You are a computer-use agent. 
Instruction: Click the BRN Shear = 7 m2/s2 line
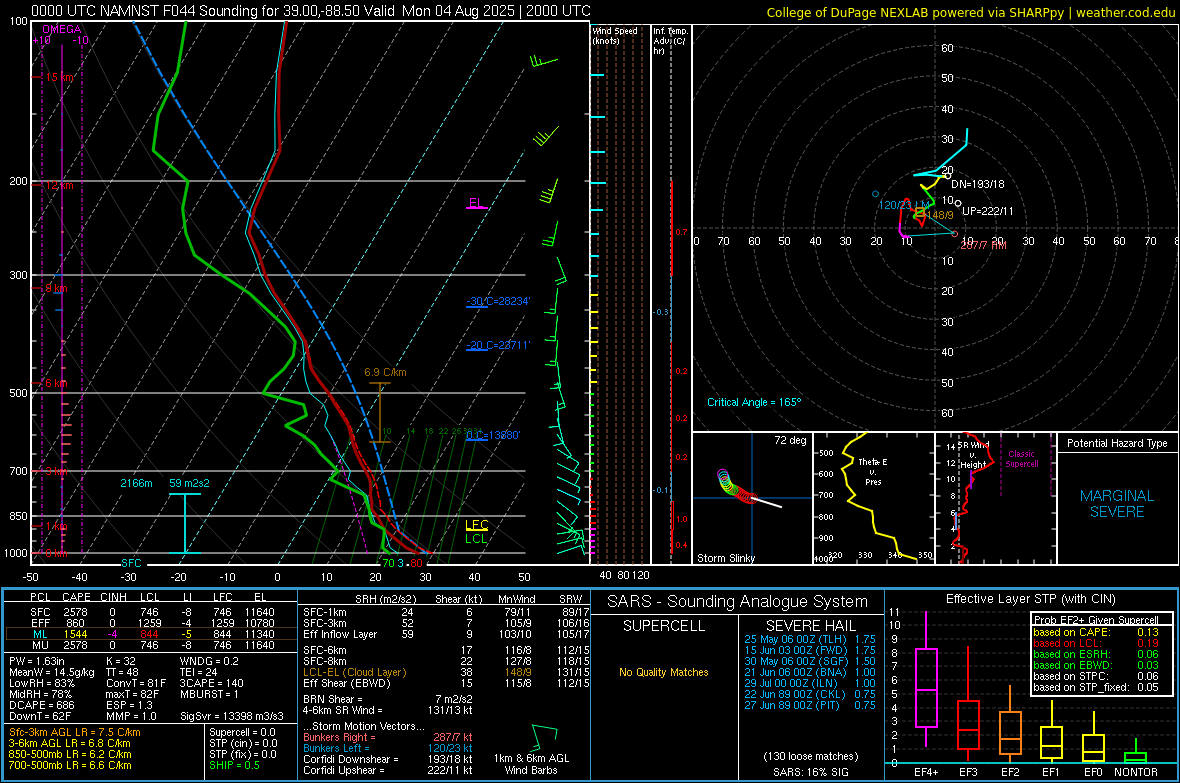click(x=388, y=699)
